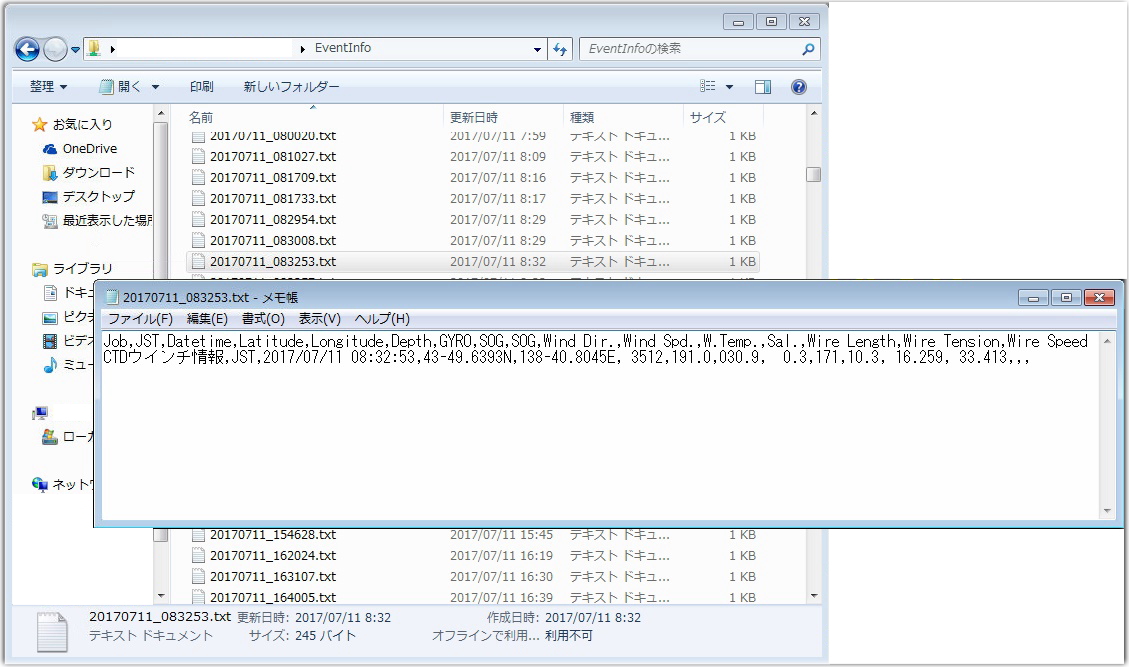Image resolution: width=1129 pixels, height=667 pixels.
Task: Select the ダウンロード folder in sidebar
Action: (98, 172)
